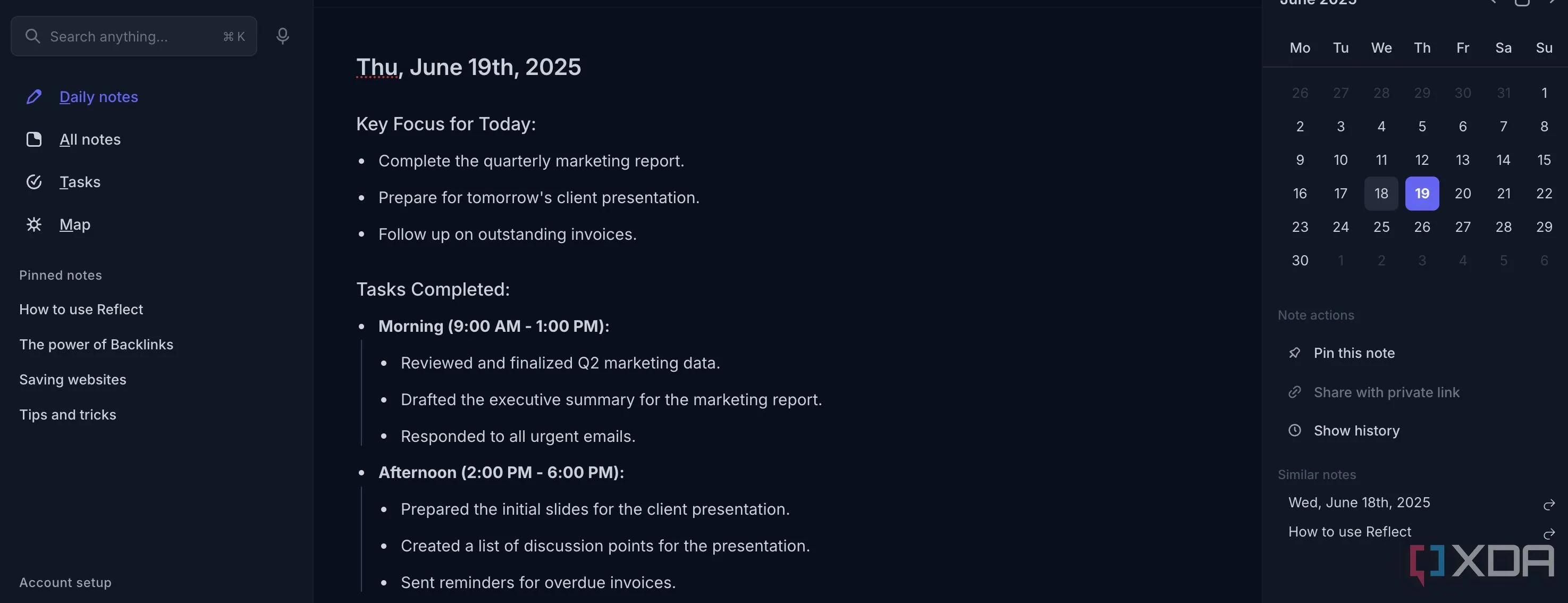Select June 18 in the calendar

pos(1381,194)
